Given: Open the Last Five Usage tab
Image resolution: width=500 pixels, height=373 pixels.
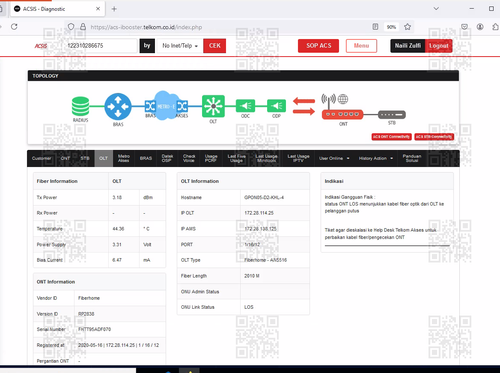Looking at the screenshot, I should tap(236, 158).
